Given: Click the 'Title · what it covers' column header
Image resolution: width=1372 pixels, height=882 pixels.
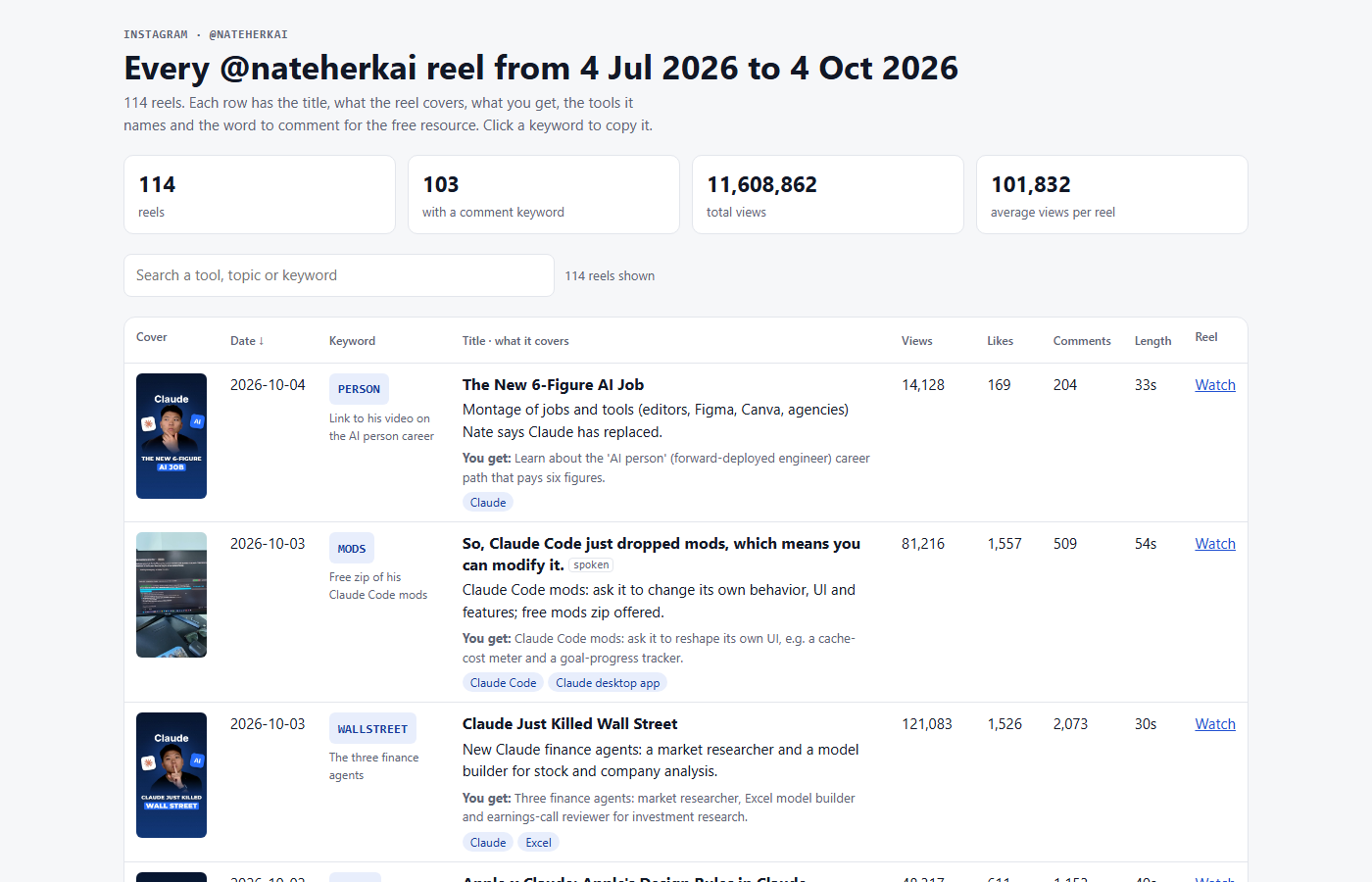Looking at the screenshot, I should coord(515,341).
